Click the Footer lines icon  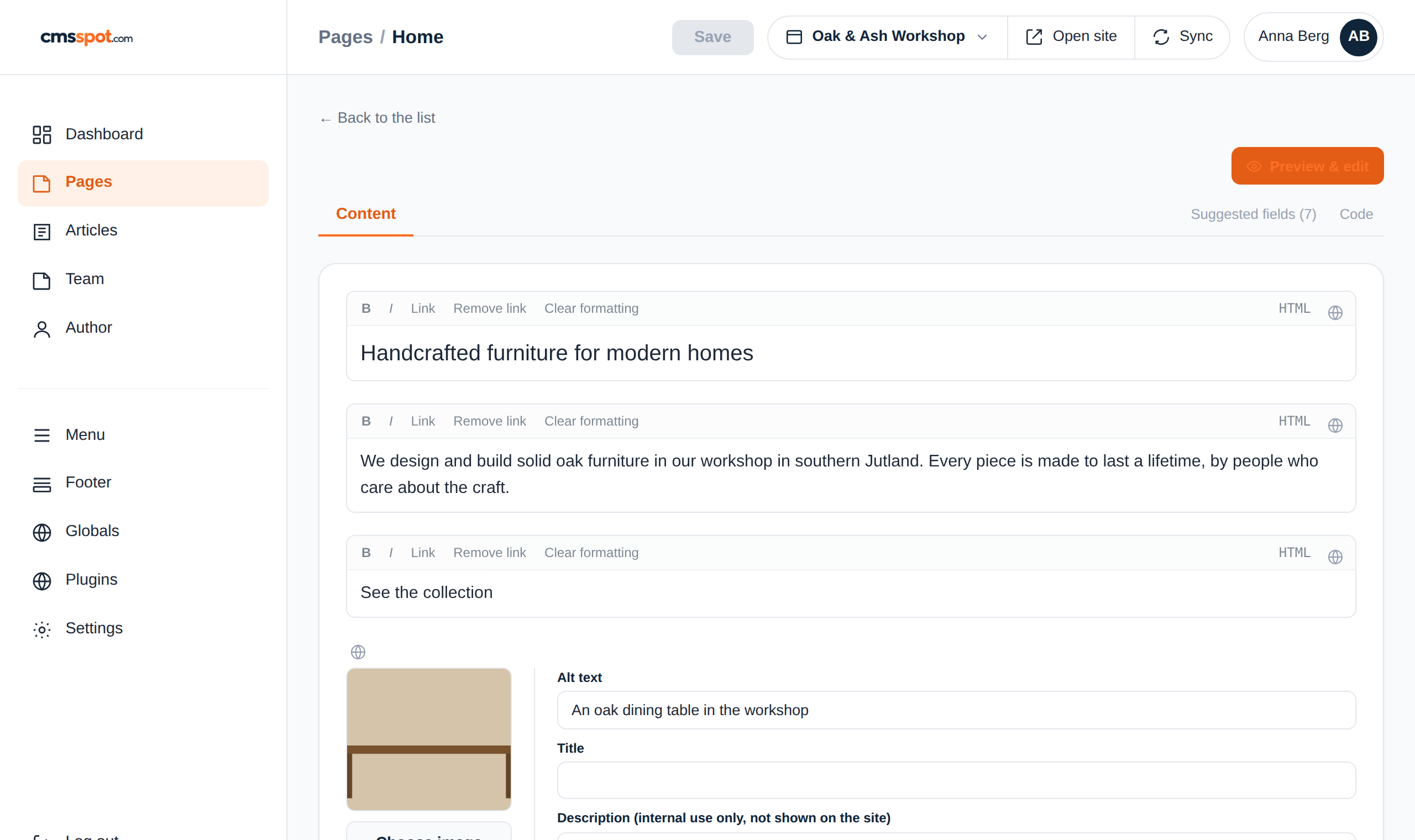[x=42, y=484]
